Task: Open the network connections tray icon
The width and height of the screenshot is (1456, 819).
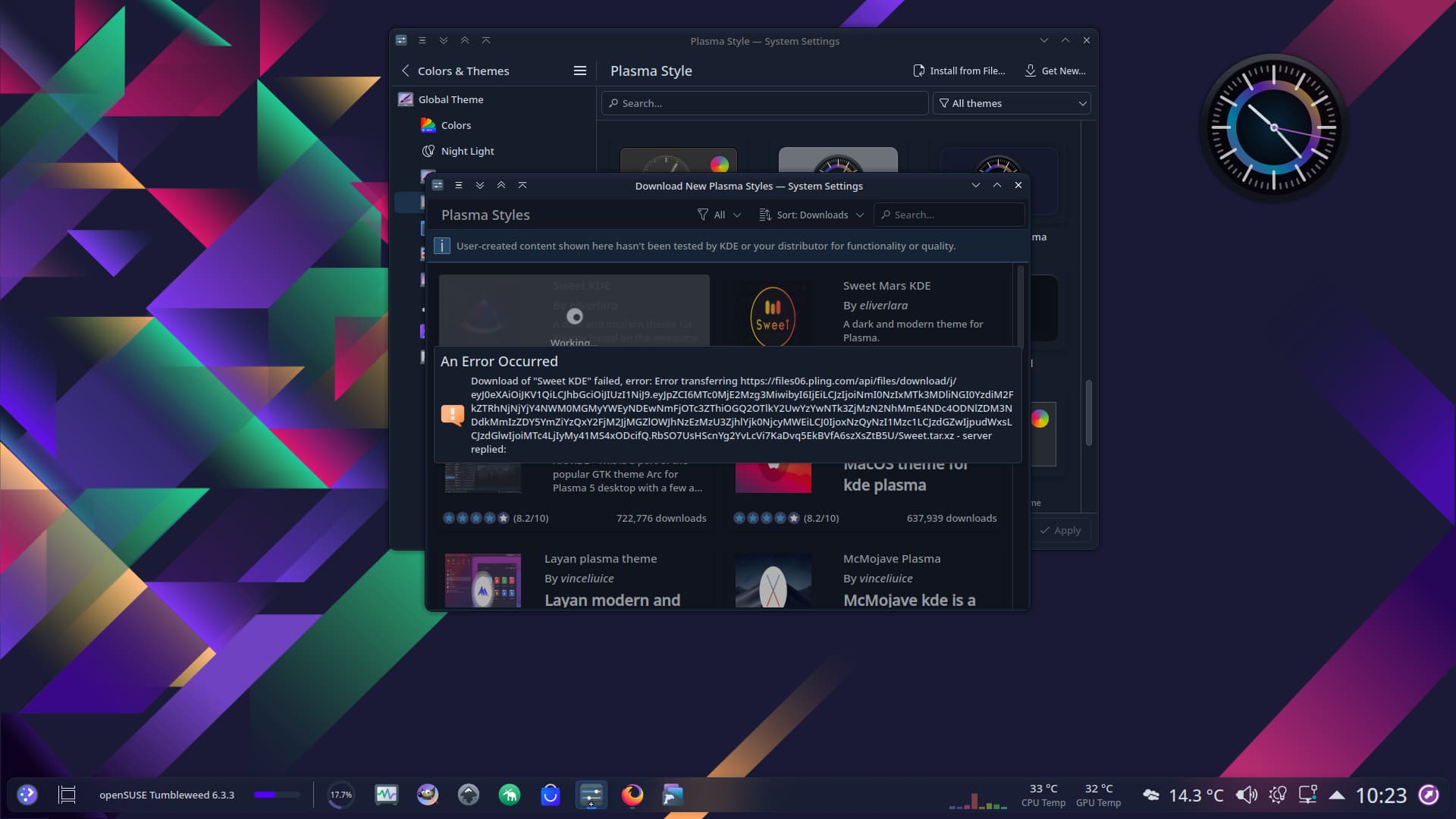Action: tap(1307, 795)
